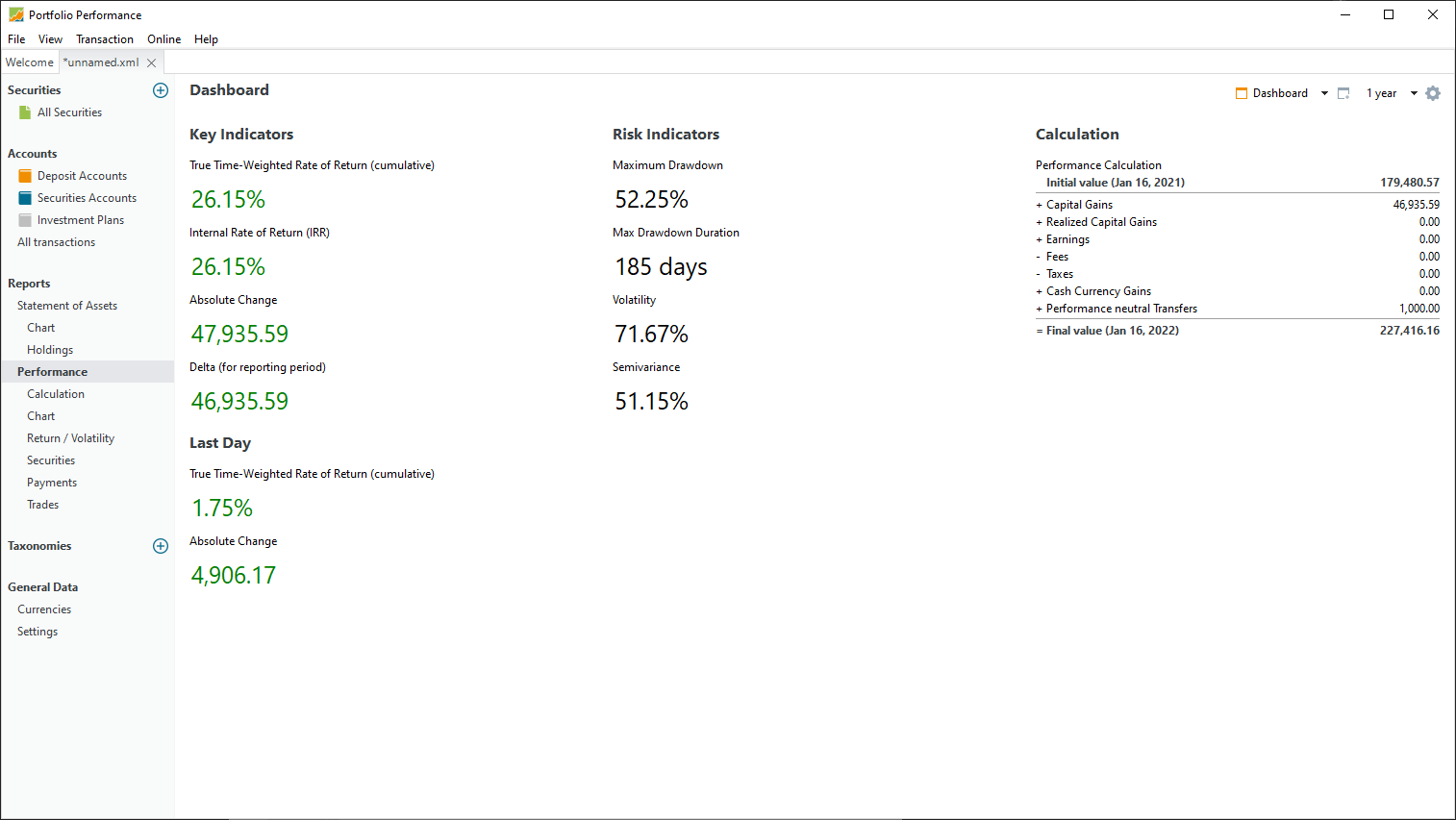Close the unnamed.xml tab

[x=151, y=62]
